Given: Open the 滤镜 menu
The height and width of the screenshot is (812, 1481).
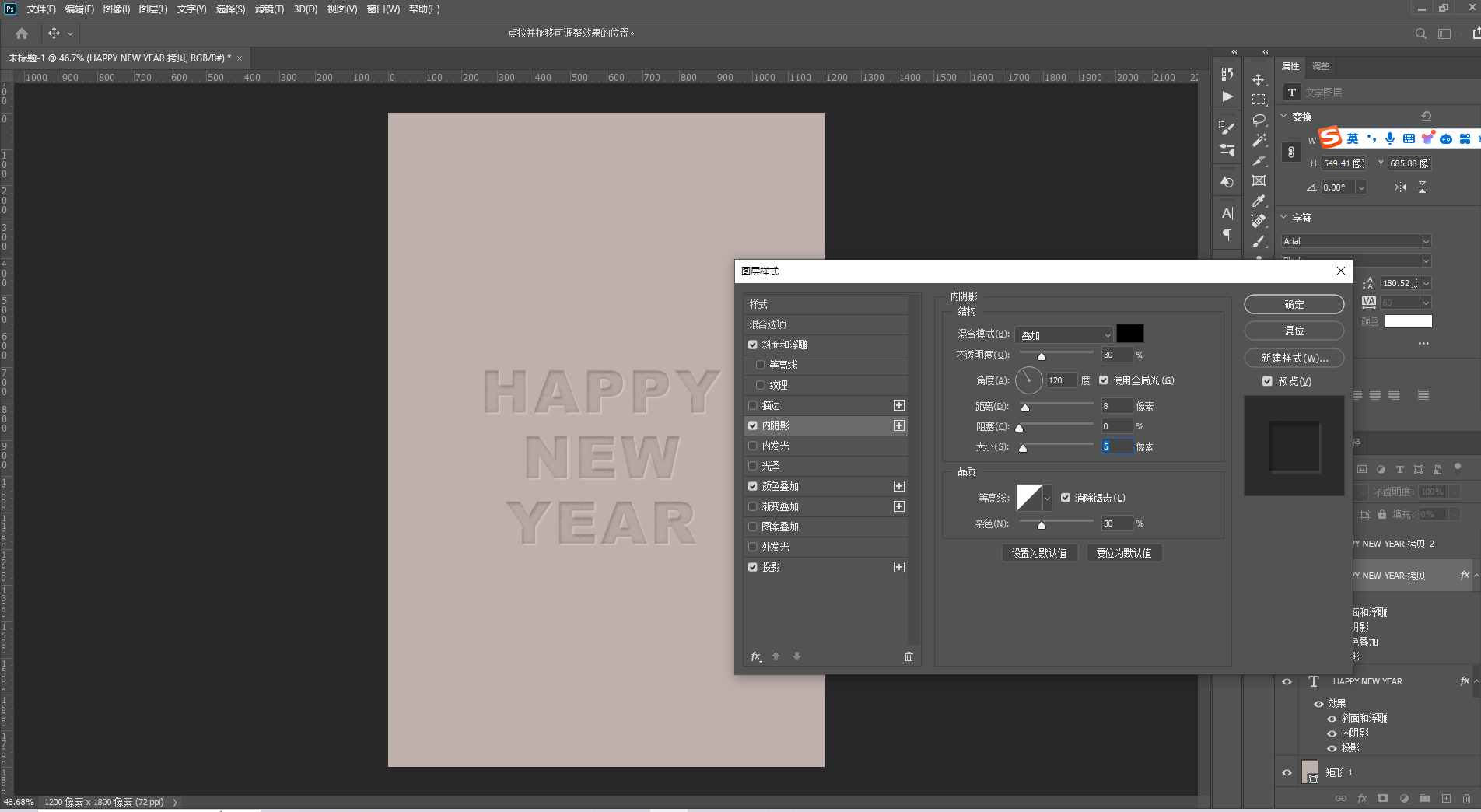Looking at the screenshot, I should click(269, 9).
